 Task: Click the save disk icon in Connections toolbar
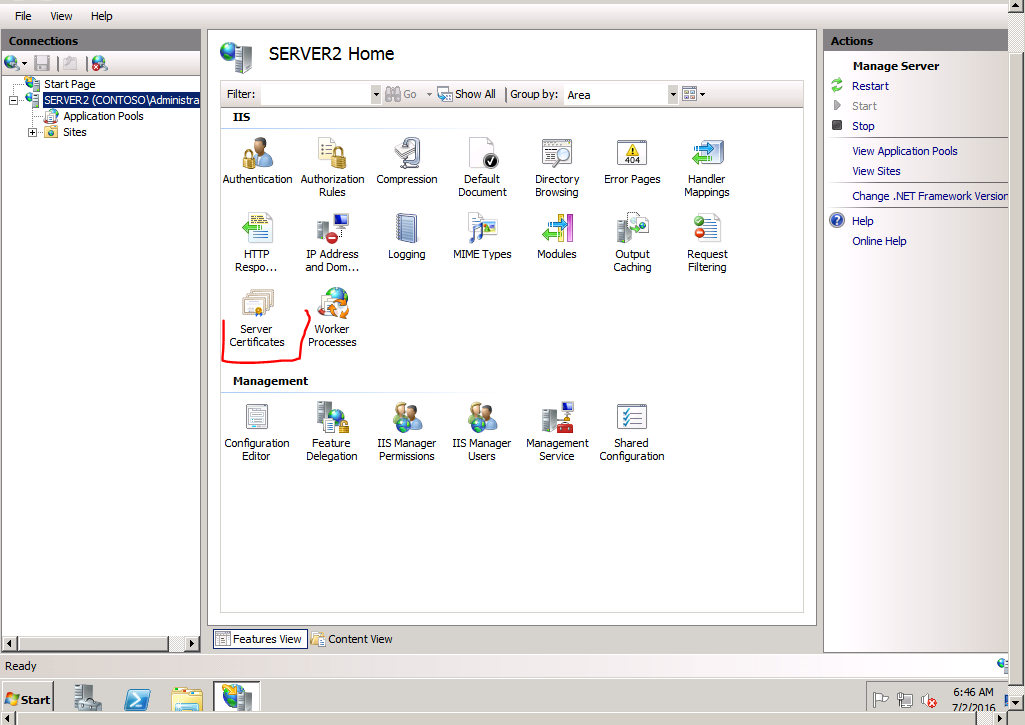(42, 63)
